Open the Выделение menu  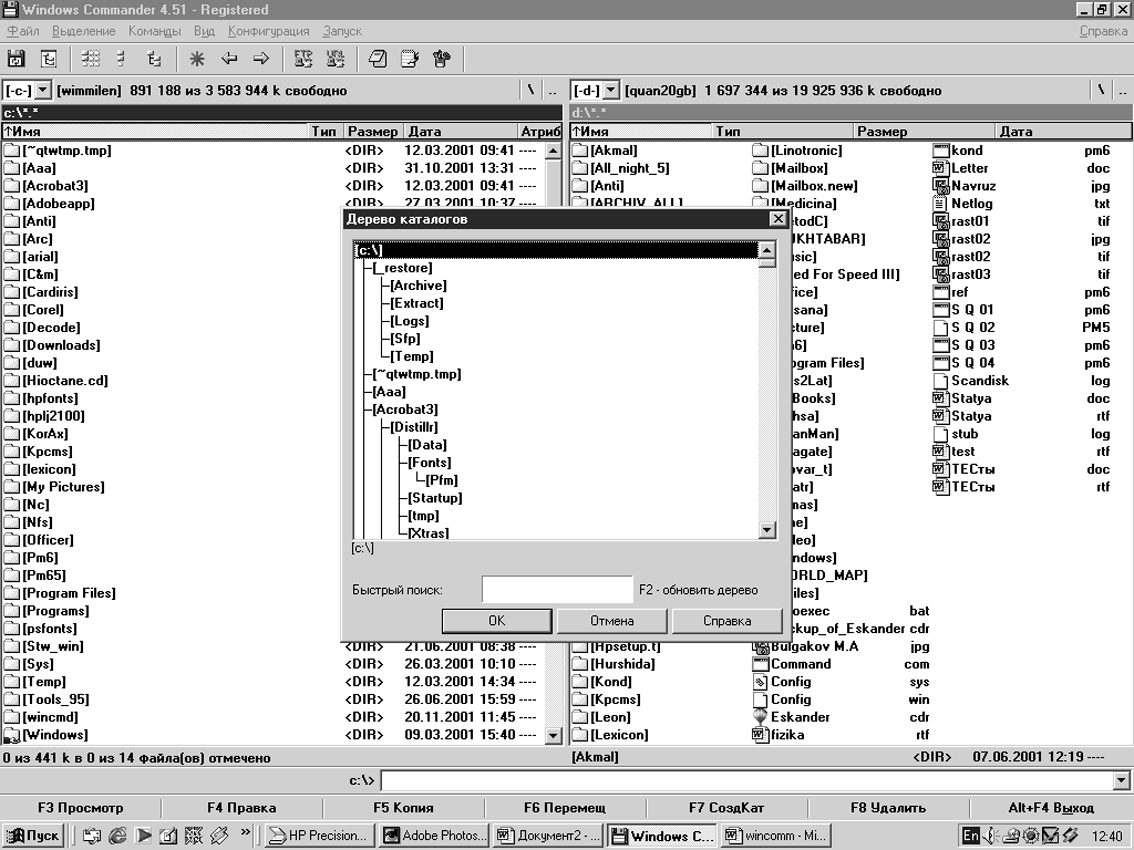(84, 31)
